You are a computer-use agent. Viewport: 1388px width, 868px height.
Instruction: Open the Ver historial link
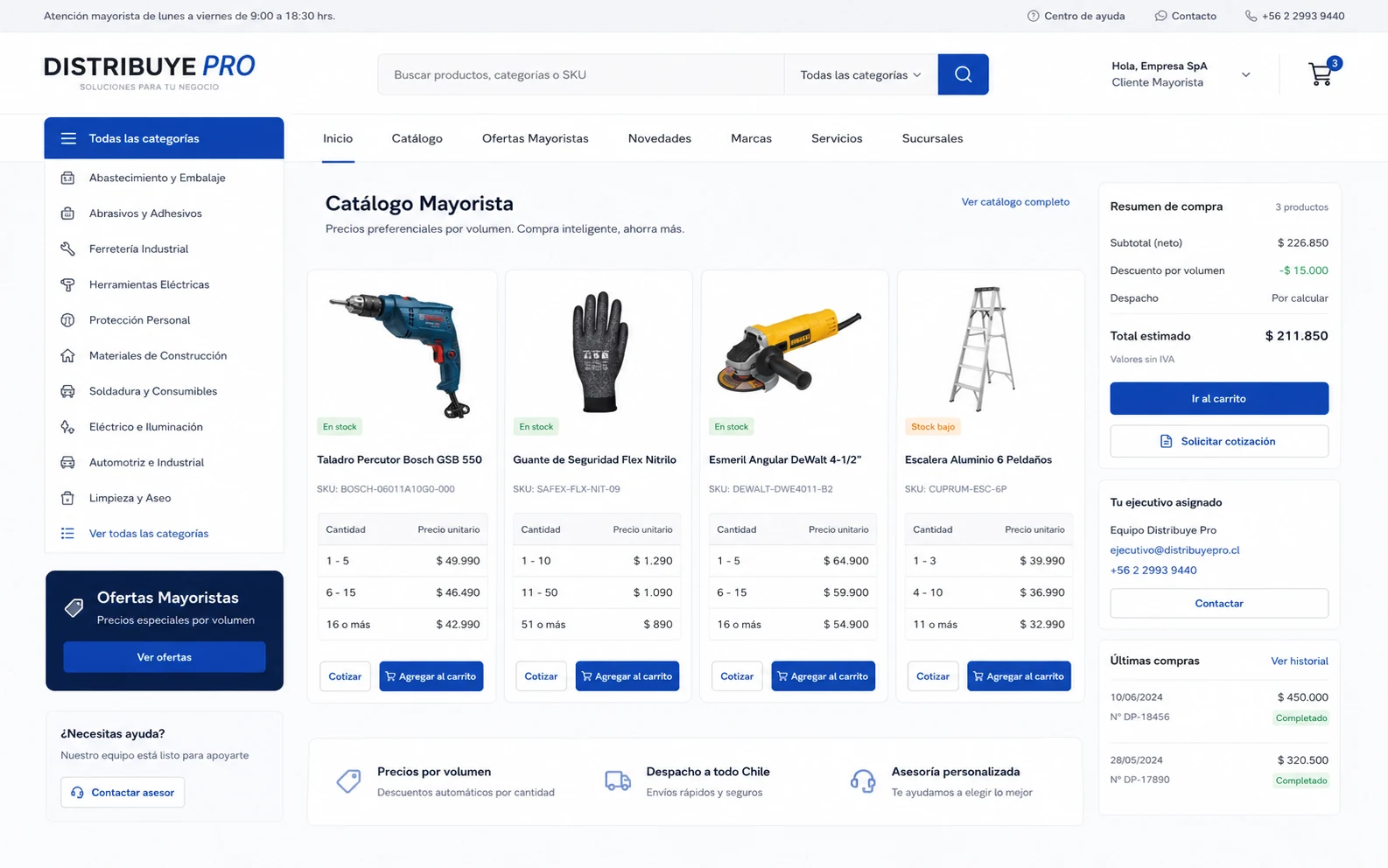click(x=1299, y=661)
